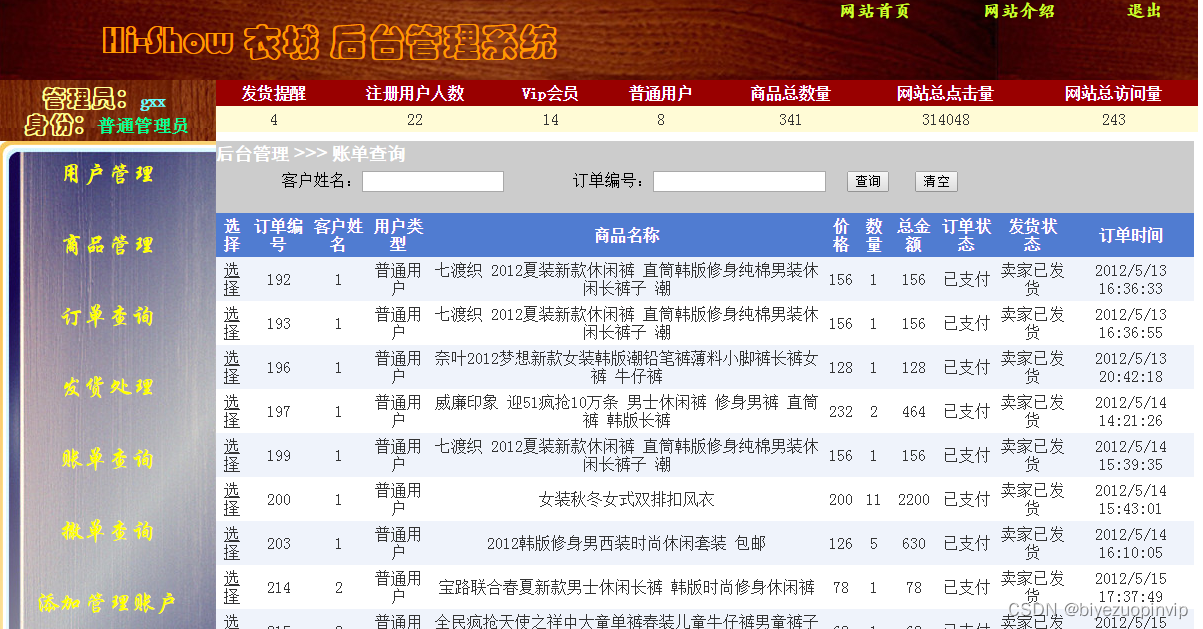Focus the 客户姓名 input field
The image size is (1203, 629).
433,181
